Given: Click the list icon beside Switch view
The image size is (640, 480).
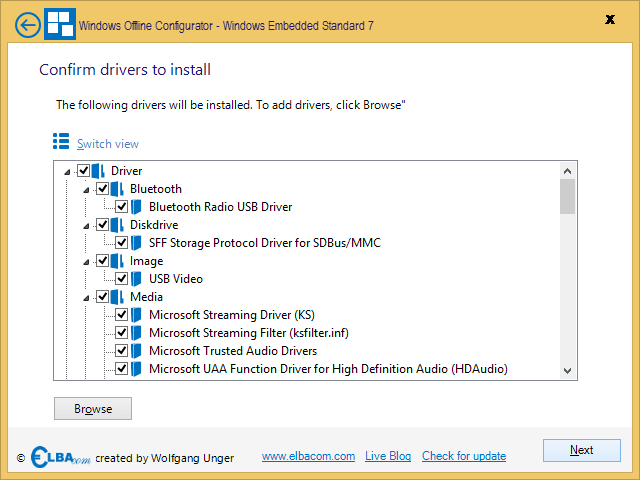Looking at the screenshot, I should (x=61, y=141).
